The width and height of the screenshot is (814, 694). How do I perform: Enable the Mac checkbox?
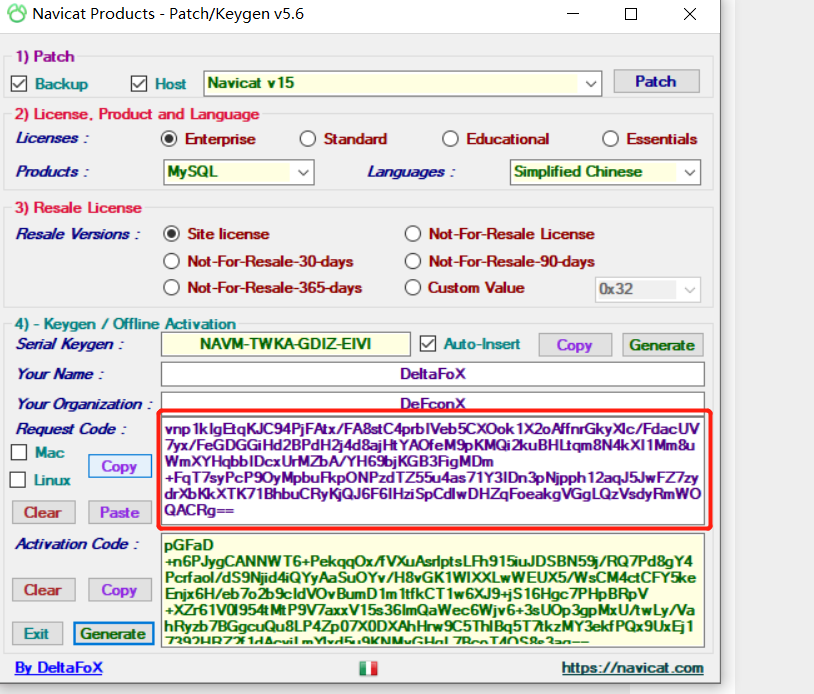pos(19,453)
